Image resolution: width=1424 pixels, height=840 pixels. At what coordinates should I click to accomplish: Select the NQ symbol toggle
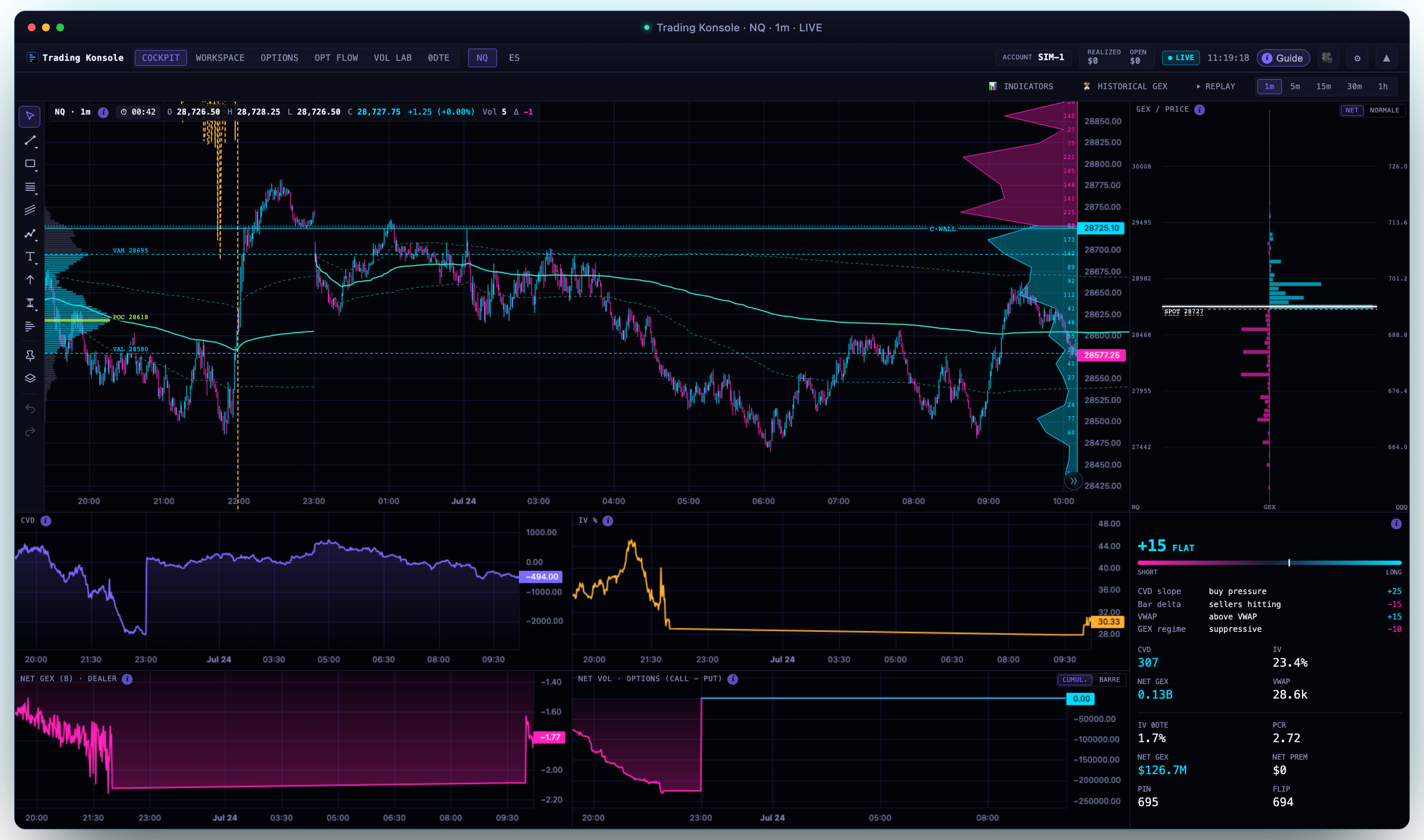tap(482, 58)
